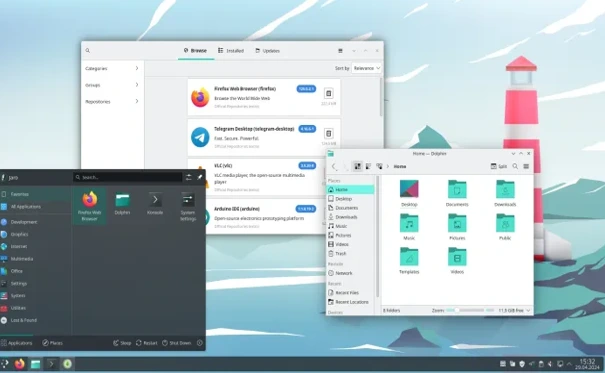Screen dimensions: 605x373
Task: Click the Sleep button in the launcher
Action: (x=122, y=343)
